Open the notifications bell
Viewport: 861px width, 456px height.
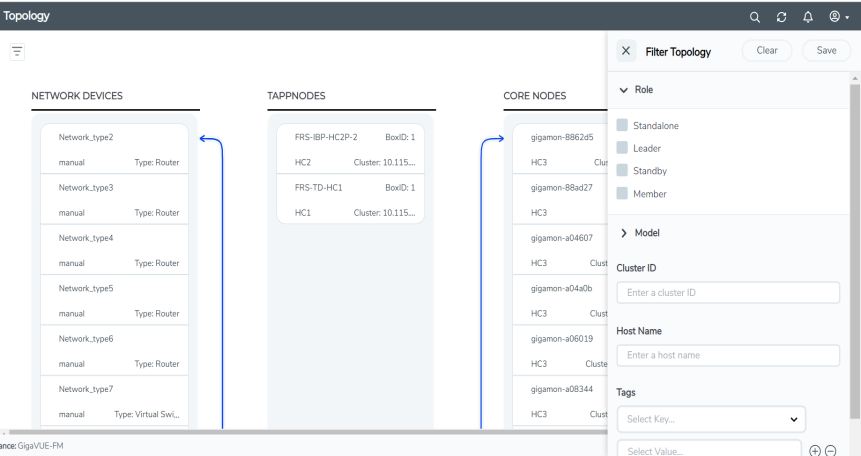(x=826, y=15)
